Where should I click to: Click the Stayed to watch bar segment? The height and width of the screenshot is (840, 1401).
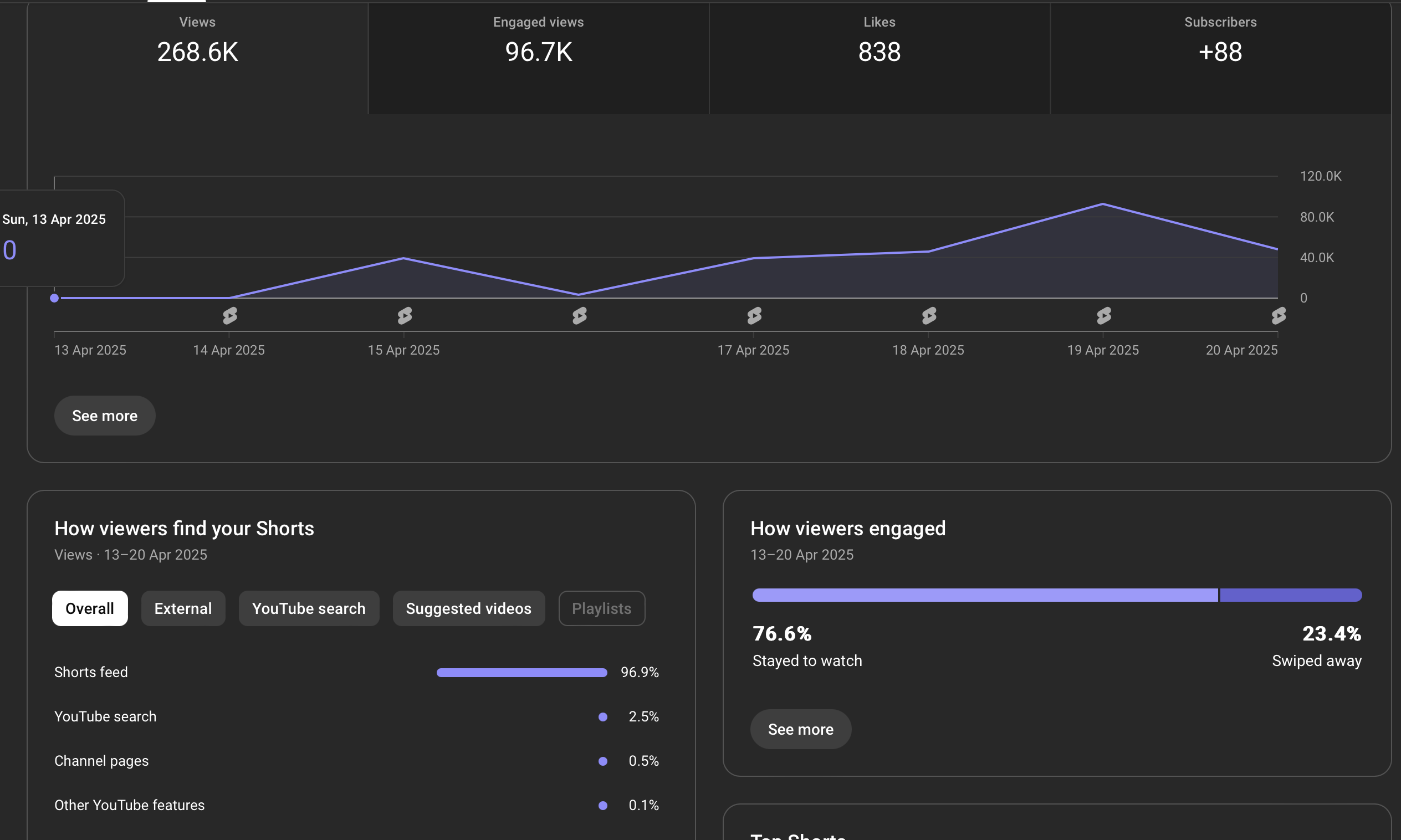pyautogui.click(x=984, y=595)
